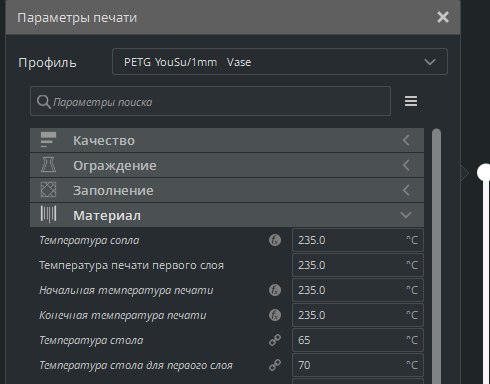
Task: Click the fx icon beside Начальная температура печати
Action: (275, 290)
